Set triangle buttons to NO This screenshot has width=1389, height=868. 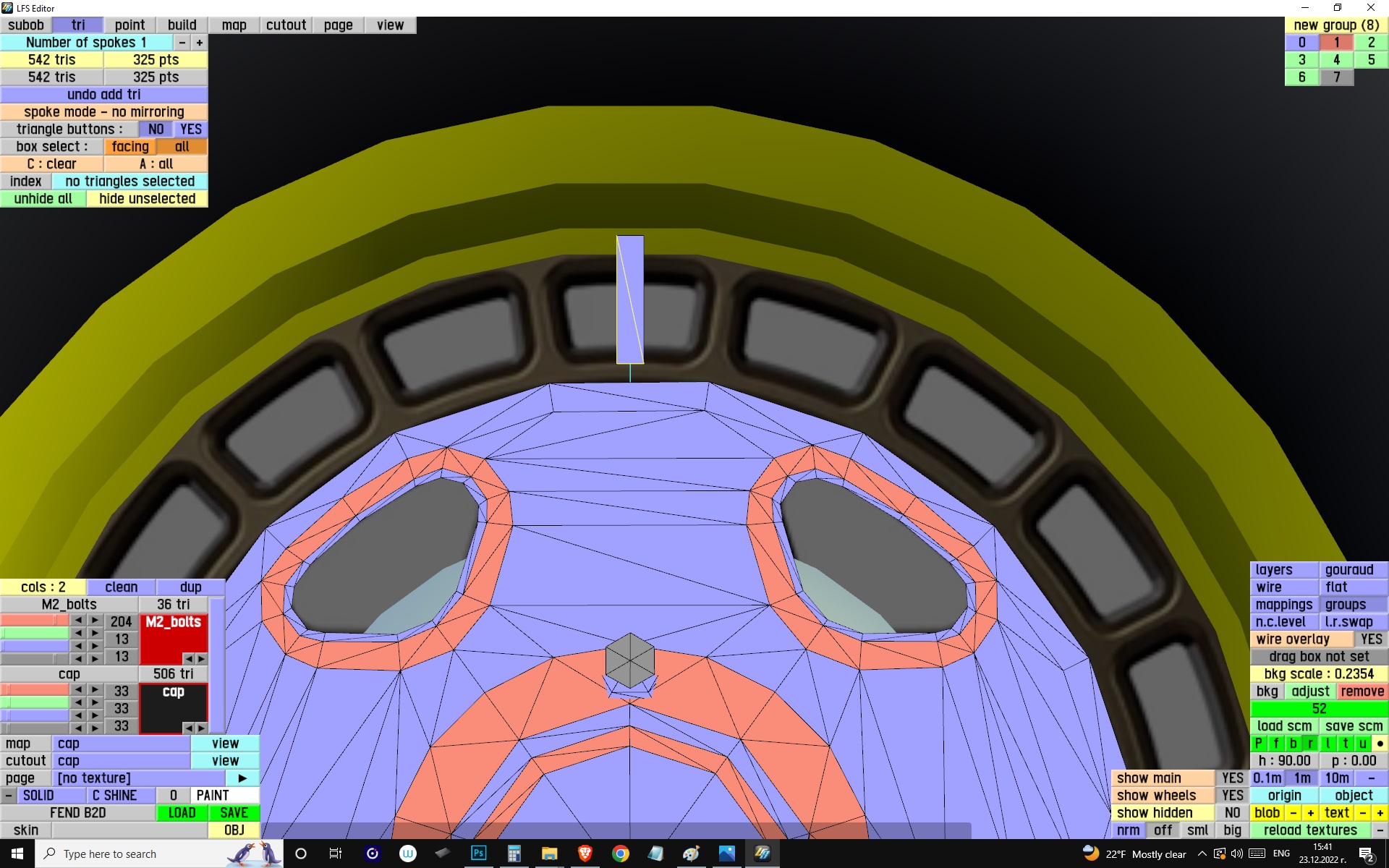click(x=156, y=129)
